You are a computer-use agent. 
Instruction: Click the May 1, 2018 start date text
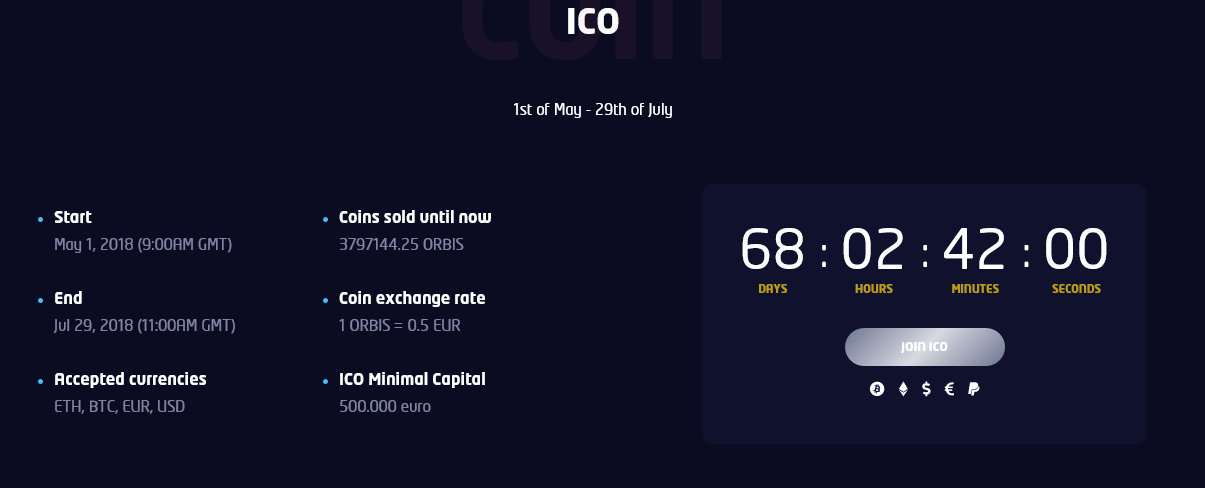pyautogui.click(x=143, y=244)
